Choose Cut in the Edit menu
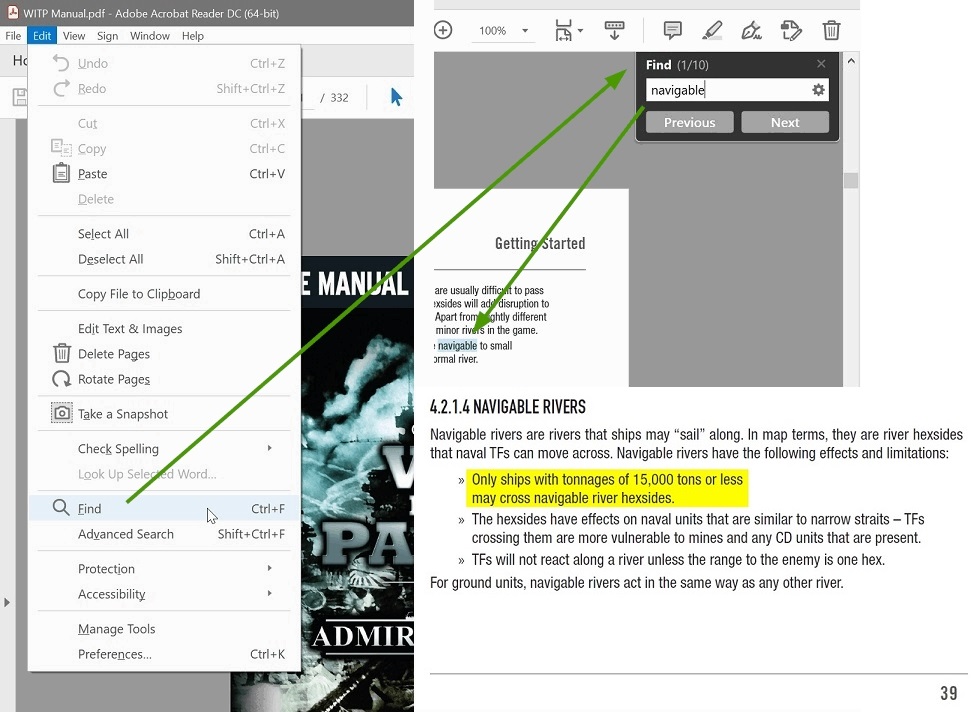The width and height of the screenshot is (971, 712). click(x=165, y=123)
